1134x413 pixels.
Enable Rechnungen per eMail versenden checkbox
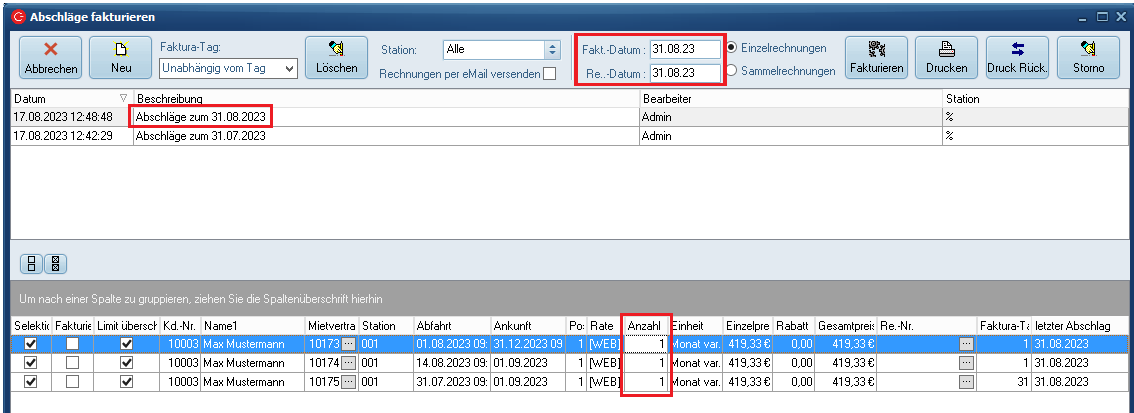click(549, 74)
